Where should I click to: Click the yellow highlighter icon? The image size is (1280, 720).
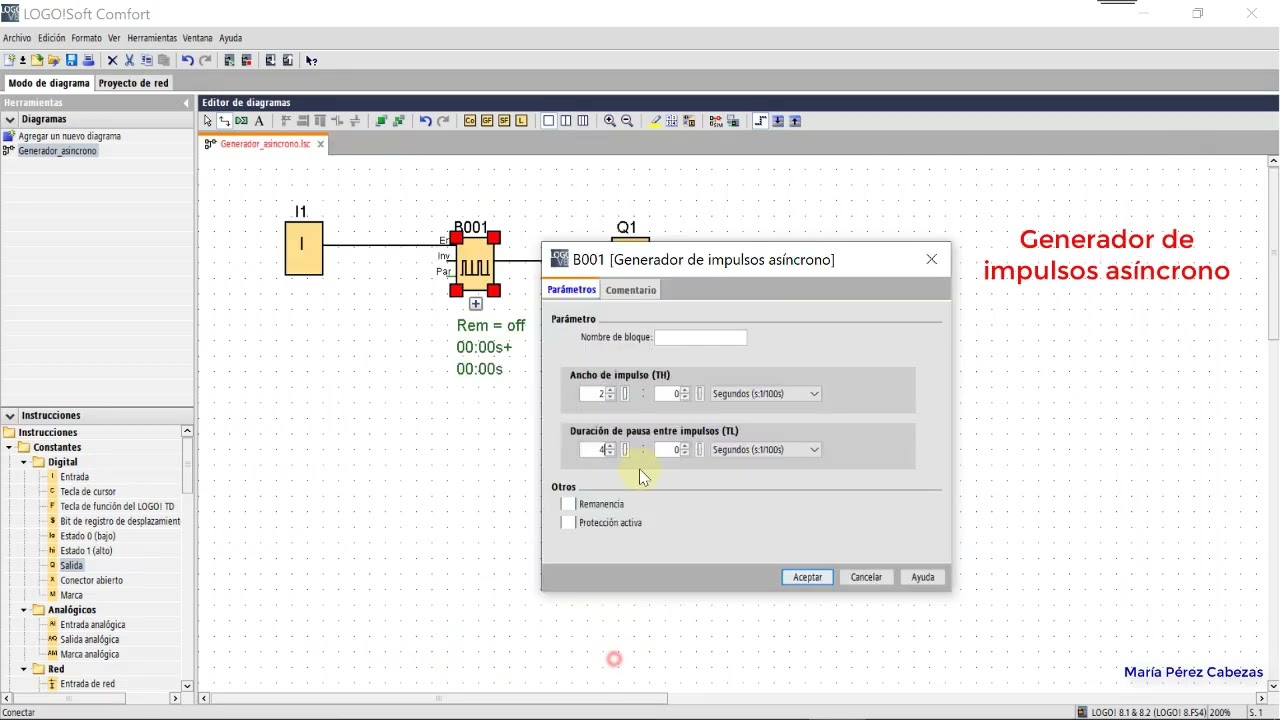point(655,121)
